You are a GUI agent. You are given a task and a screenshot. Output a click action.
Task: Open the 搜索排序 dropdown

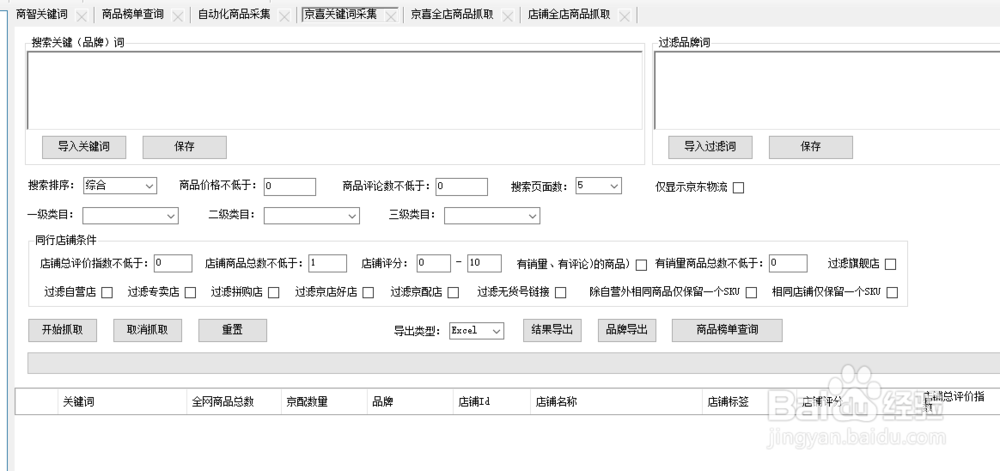(120, 185)
